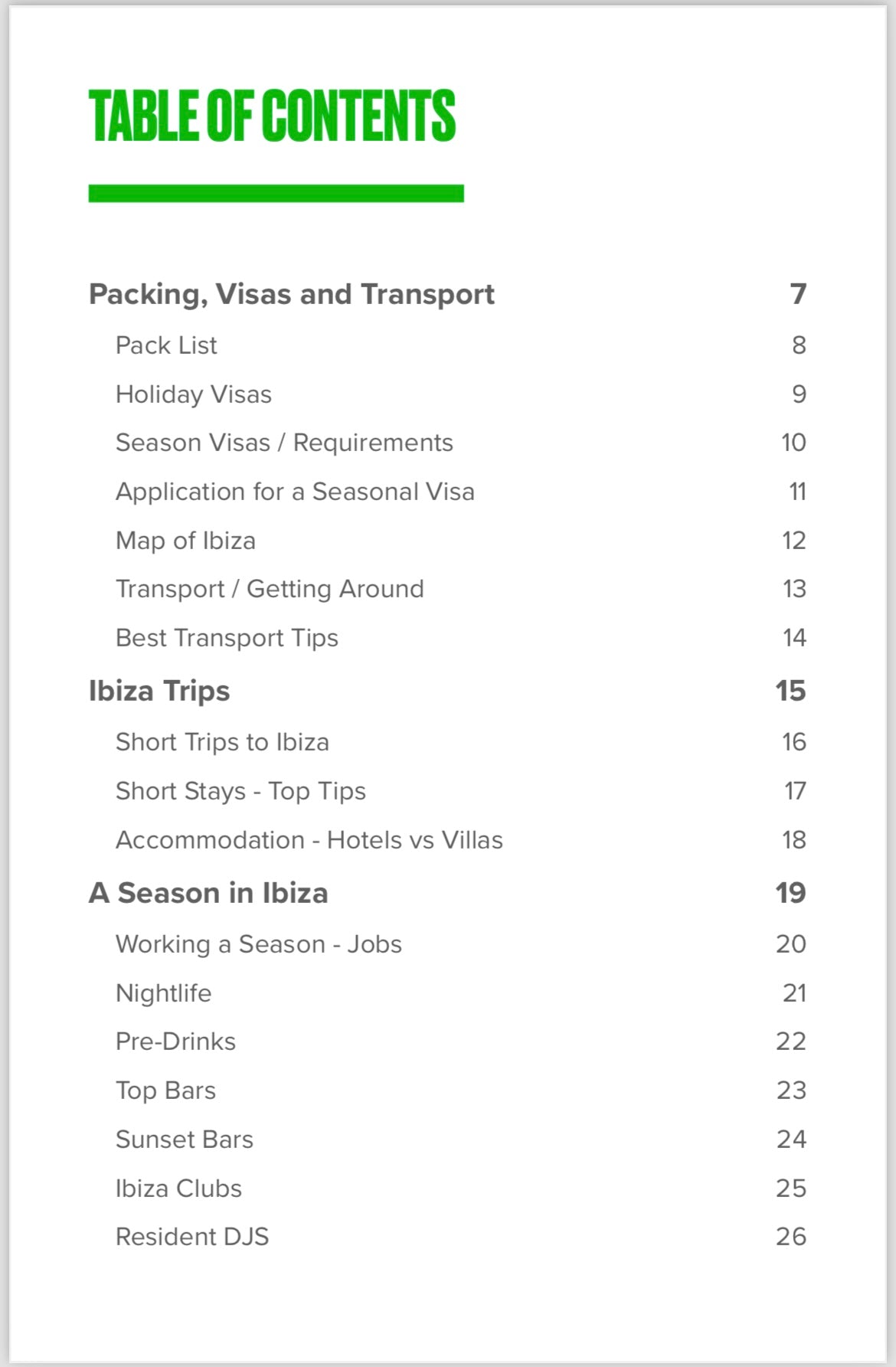Open Short Stays - Top Tips
896x1367 pixels.
point(240,791)
